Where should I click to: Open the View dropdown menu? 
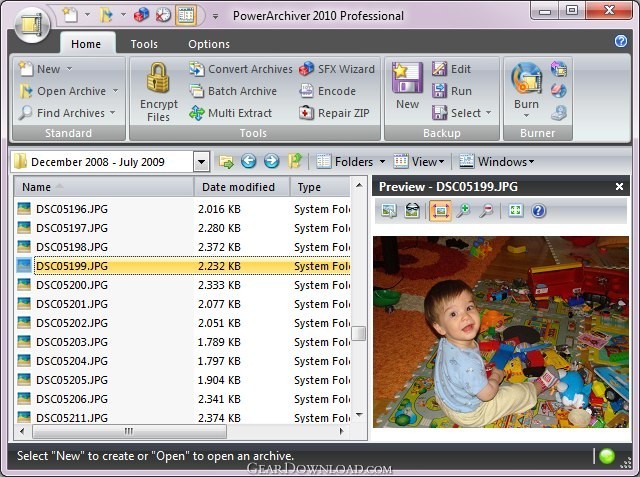418,162
